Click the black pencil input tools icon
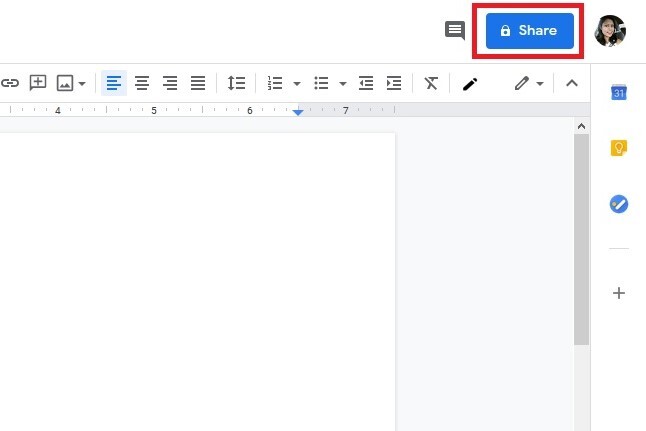This screenshot has width=646, height=431. pos(470,84)
